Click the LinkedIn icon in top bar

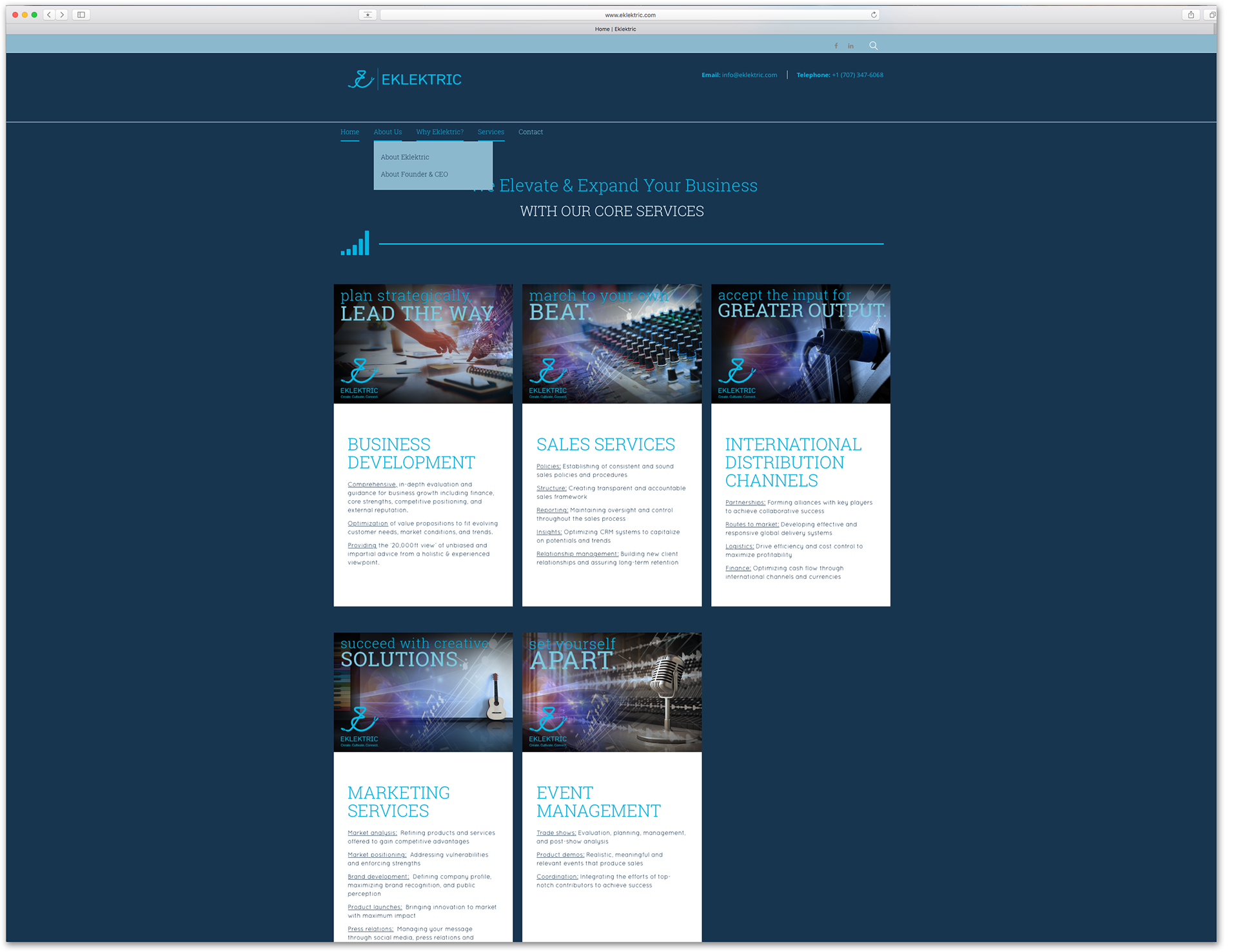click(x=850, y=46)
